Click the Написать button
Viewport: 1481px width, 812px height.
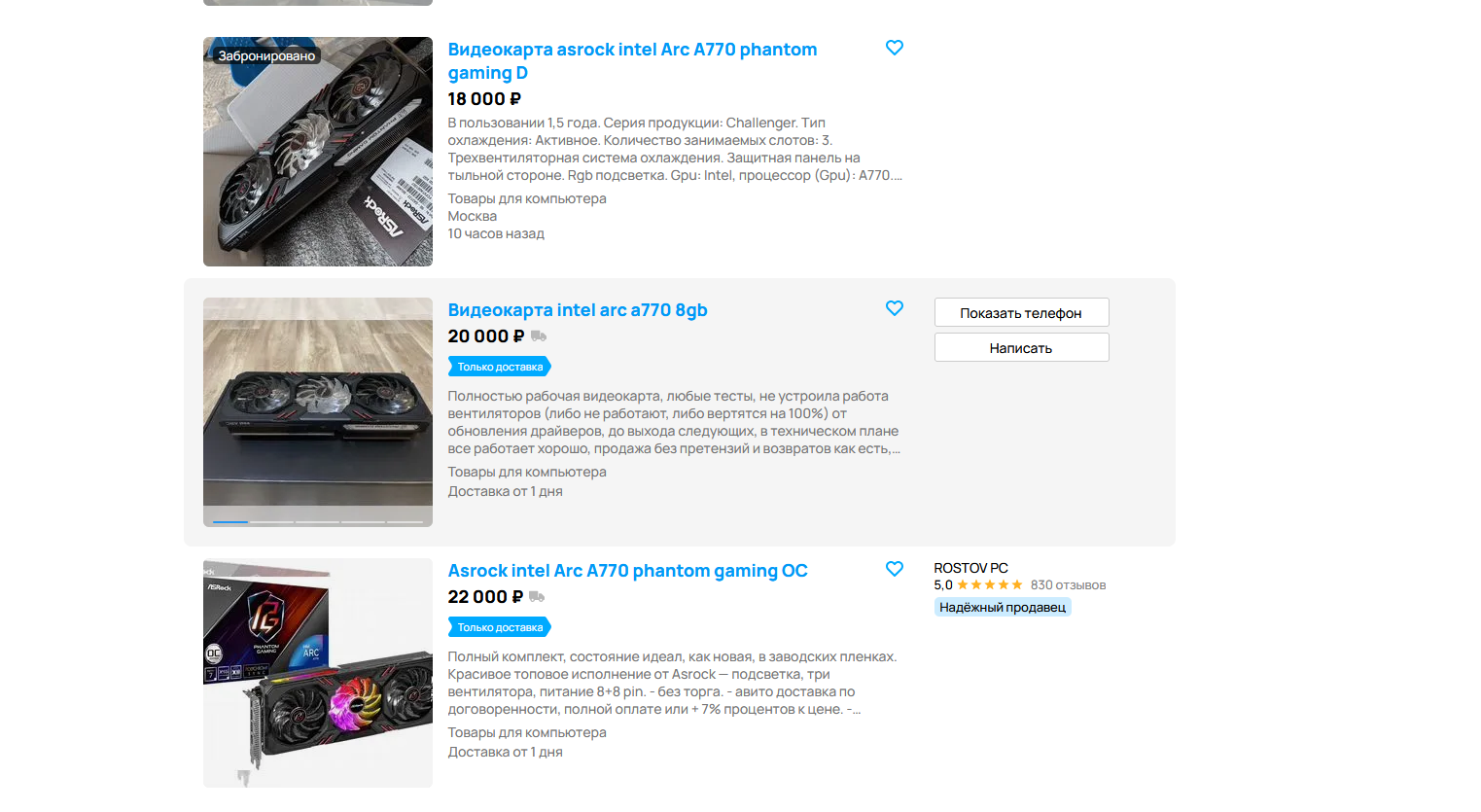coord(1021,347)
